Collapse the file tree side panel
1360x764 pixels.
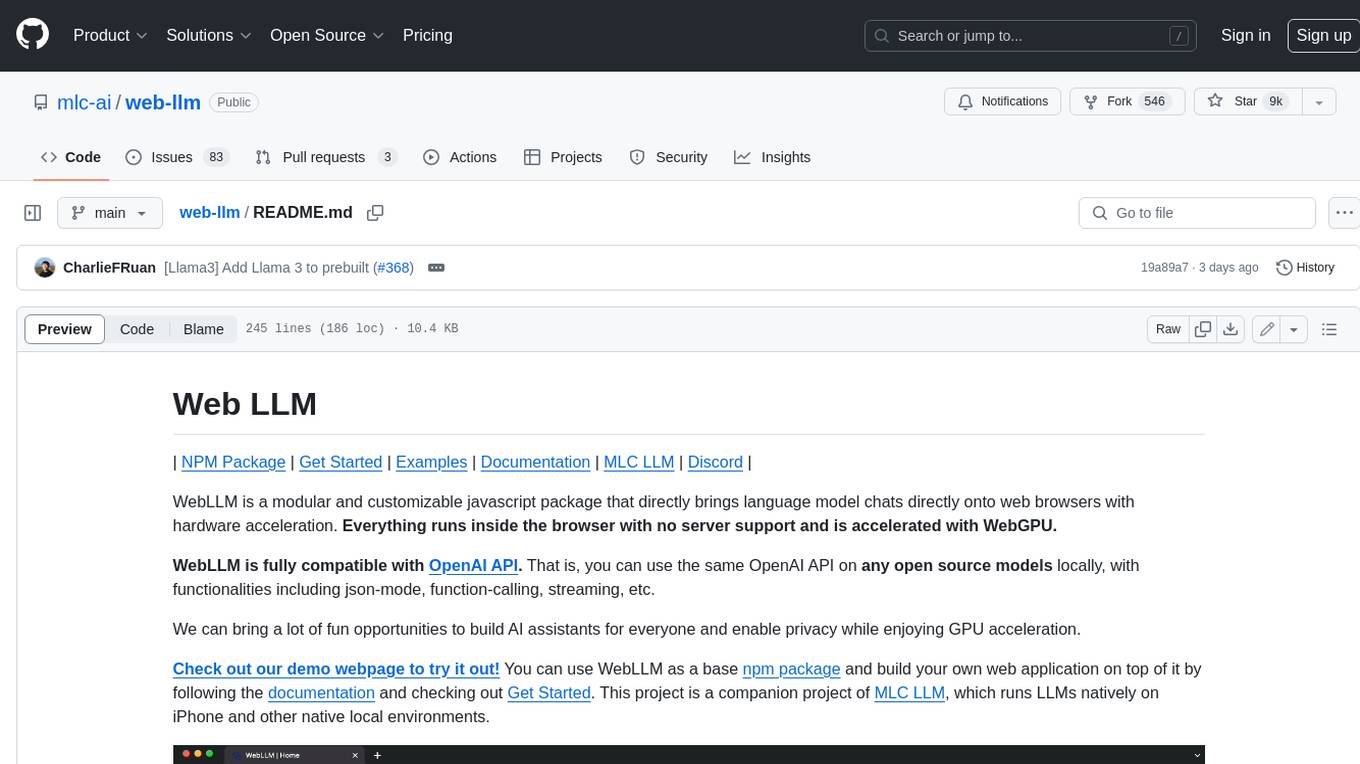(x=32, y=213)
